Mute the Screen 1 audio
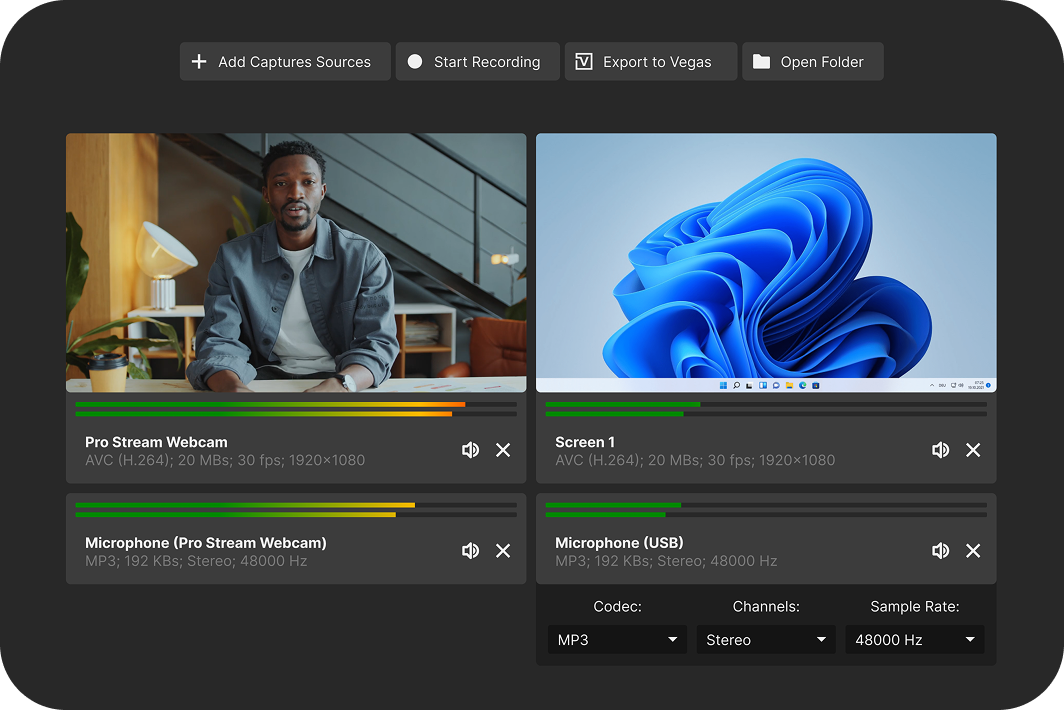 click(941, 450)
